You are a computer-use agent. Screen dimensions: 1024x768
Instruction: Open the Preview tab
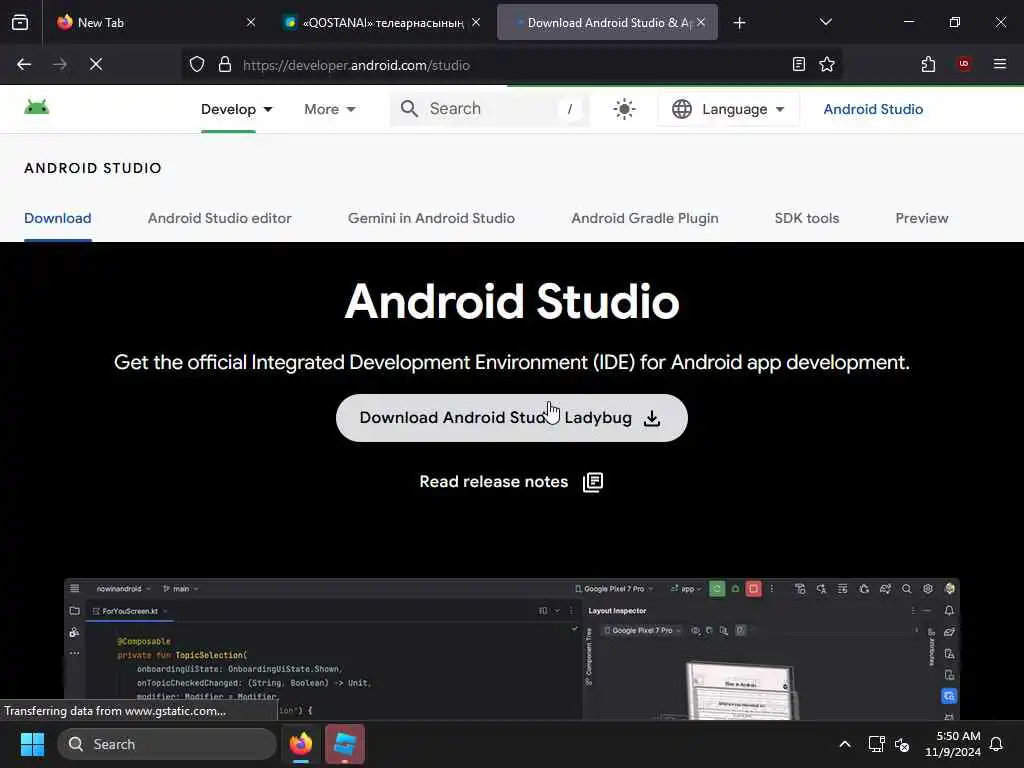tap(921, 218)
